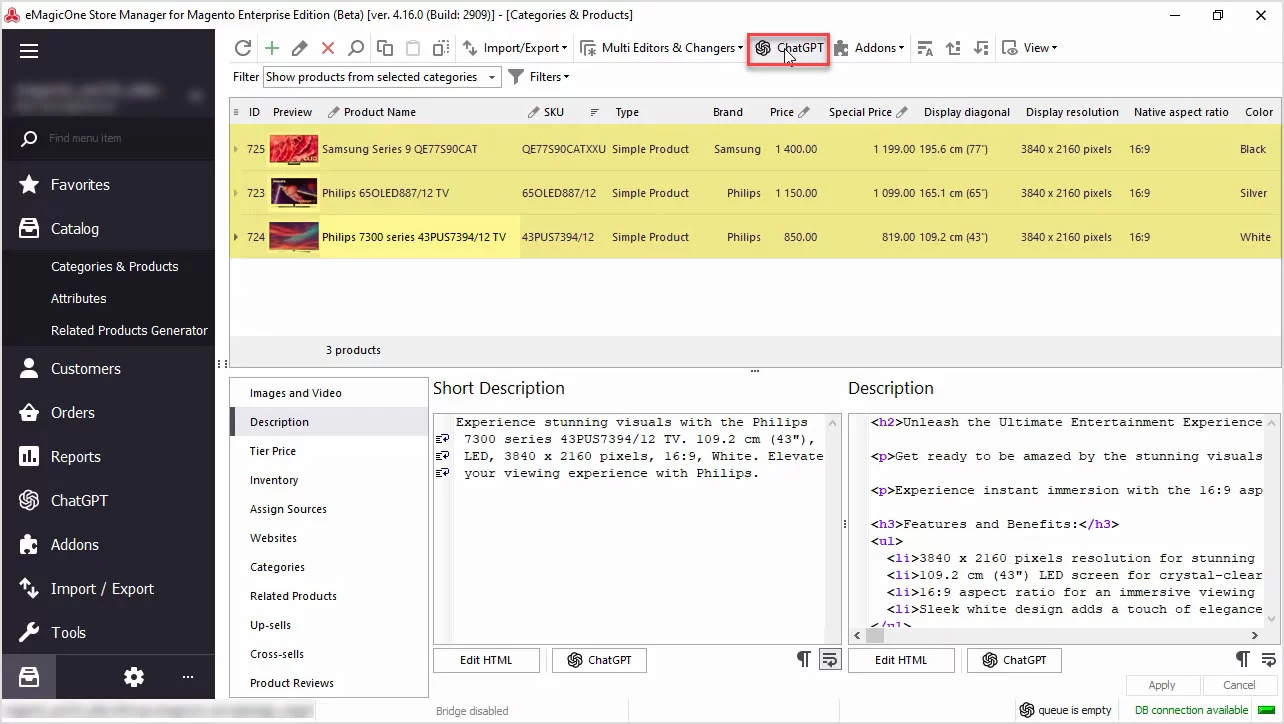Click Samsung Series 9 product thumbnail
Screen dimensions: 1284x724
point(294,149)
